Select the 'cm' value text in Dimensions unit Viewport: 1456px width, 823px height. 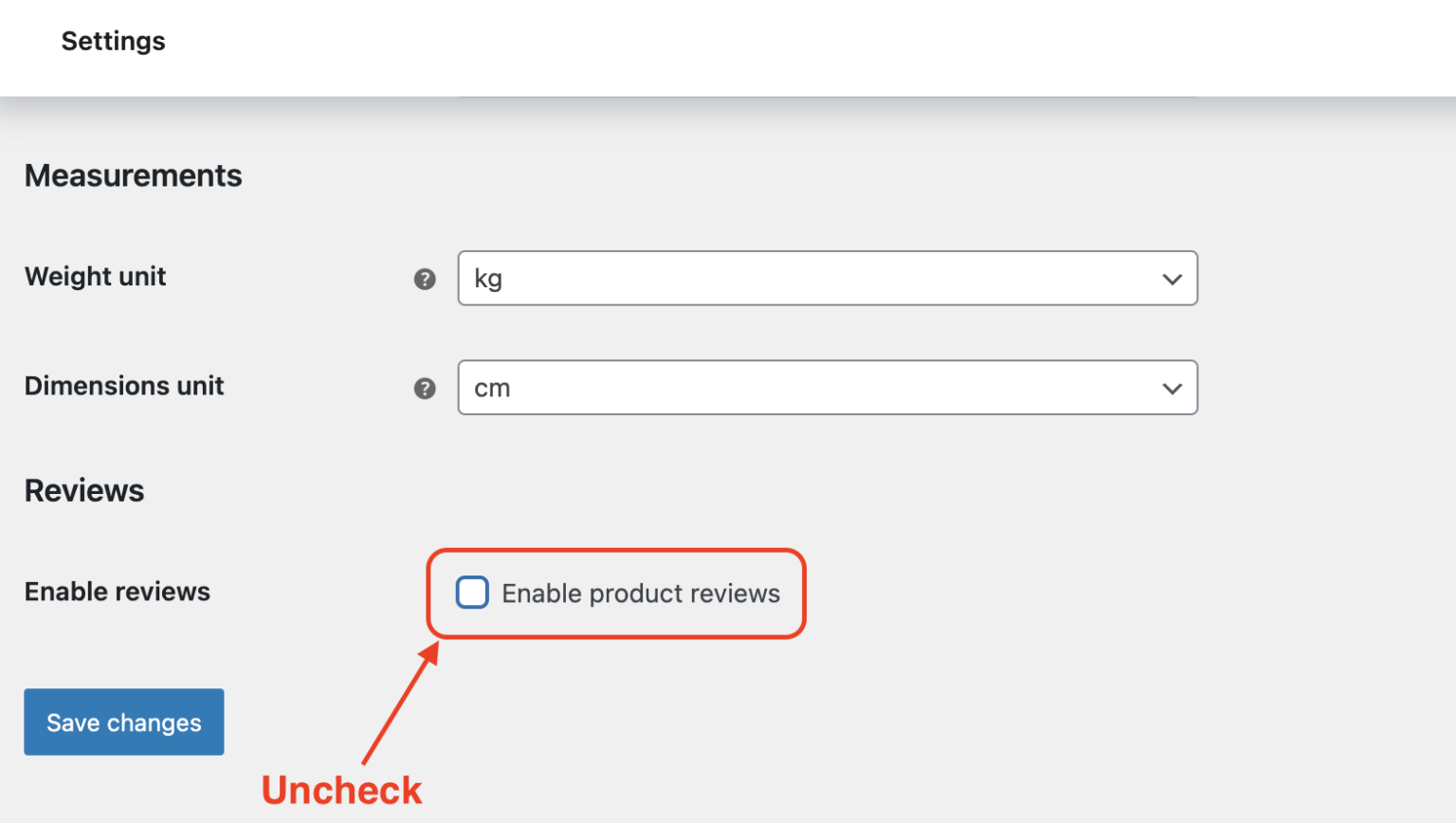tap(492, 389)
